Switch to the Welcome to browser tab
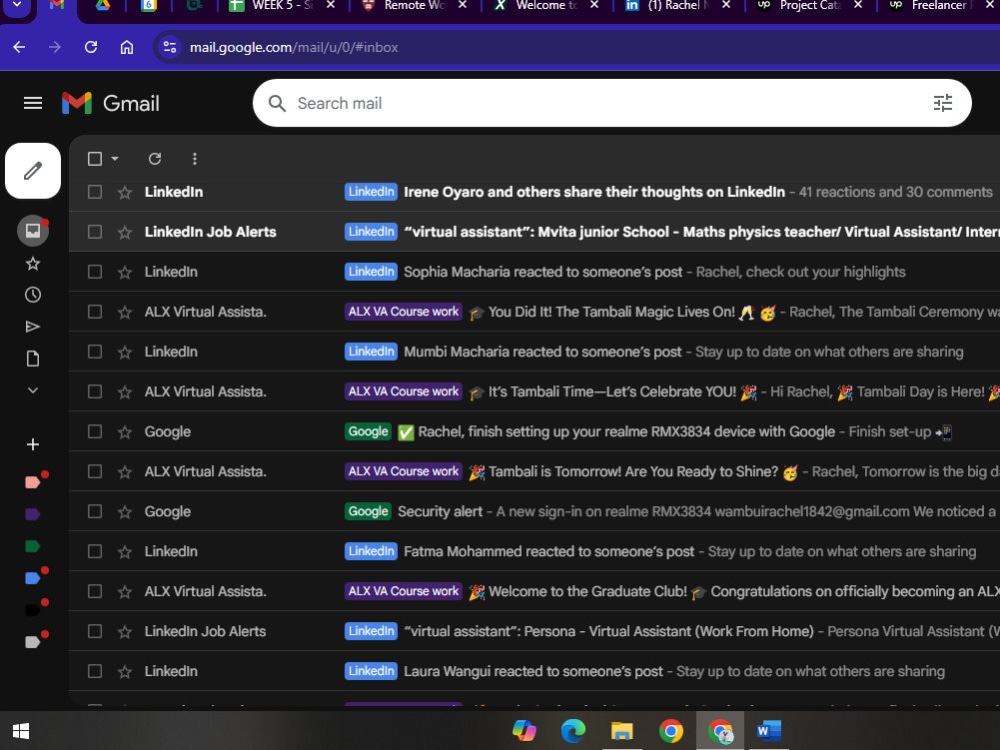Viewport: 1000px width, 750px height. click(x=545, y=6)
